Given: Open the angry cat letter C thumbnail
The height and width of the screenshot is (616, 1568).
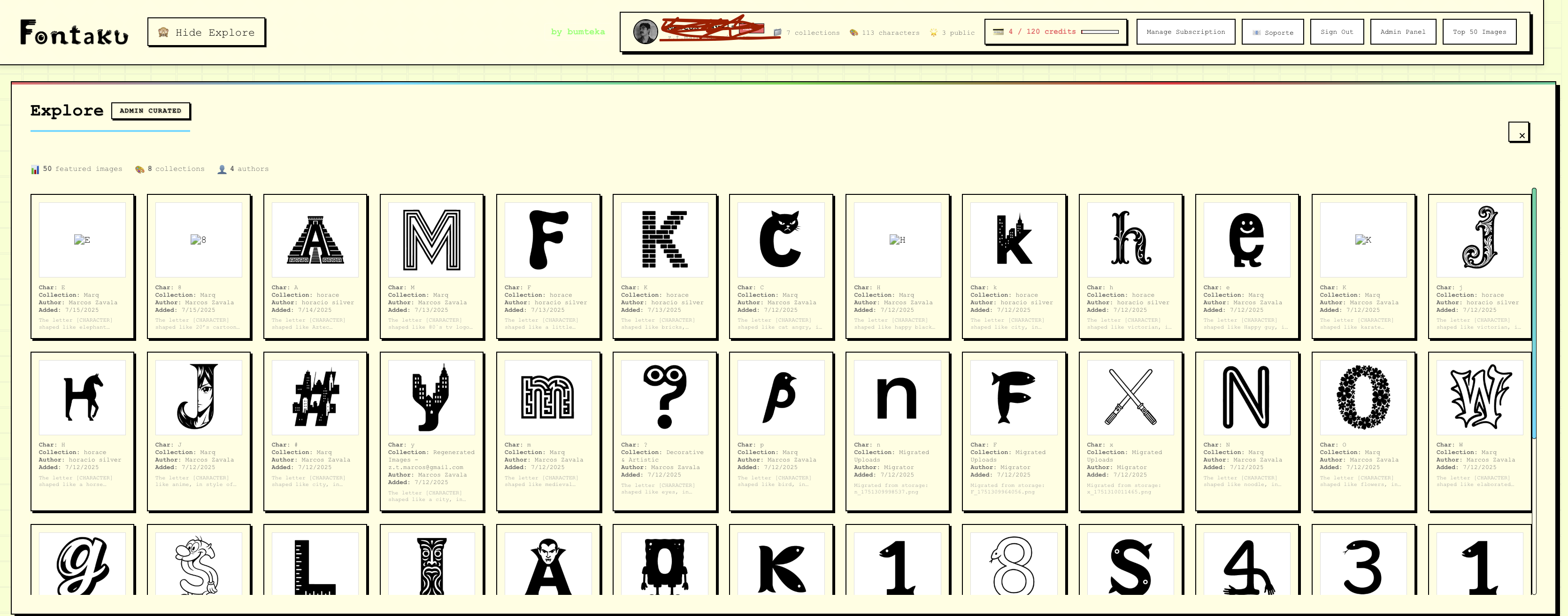Looking at the screenshot, I should 781,240.
